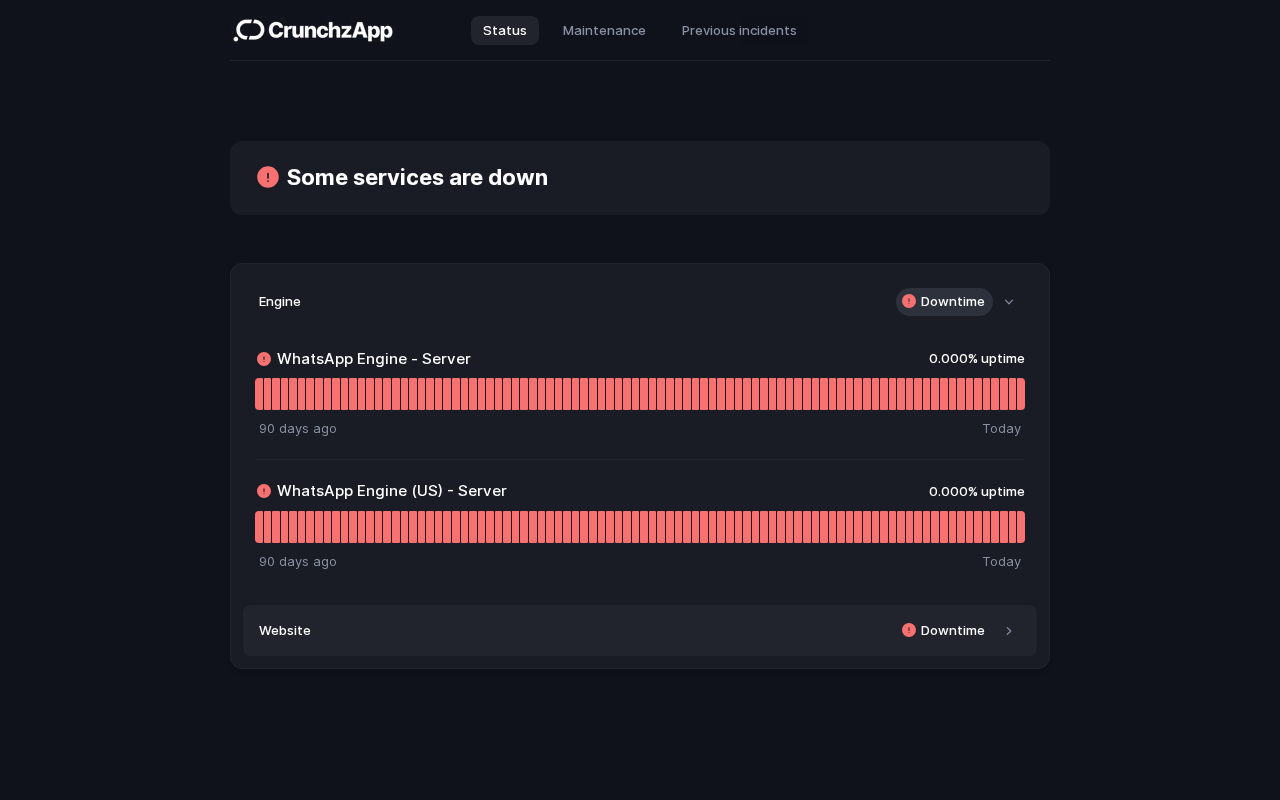Click '90 days ago' under WhatsApp Engine - Server
Image resolution: width=1280 pixels, height=800 pixels.
click(x=298, y=428)
